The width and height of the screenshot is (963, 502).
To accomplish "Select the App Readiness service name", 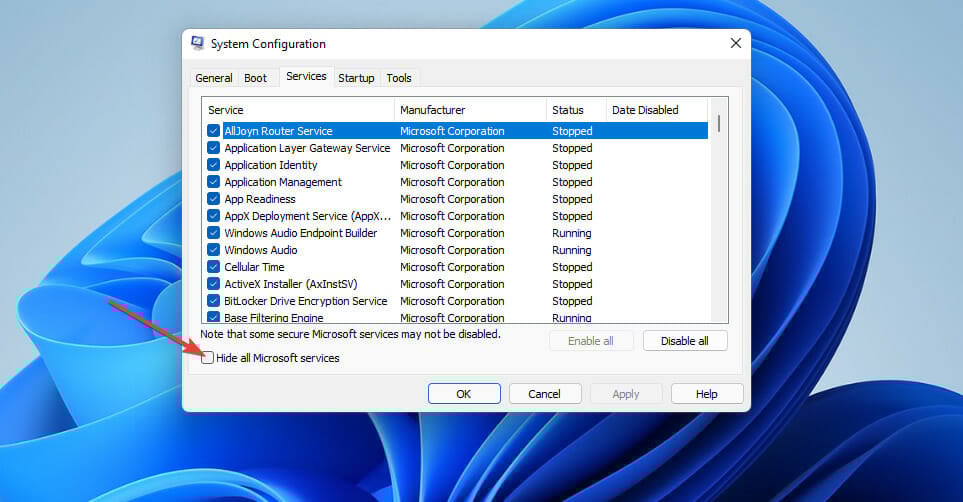I will pyautogui.click(x=260, y=199).
